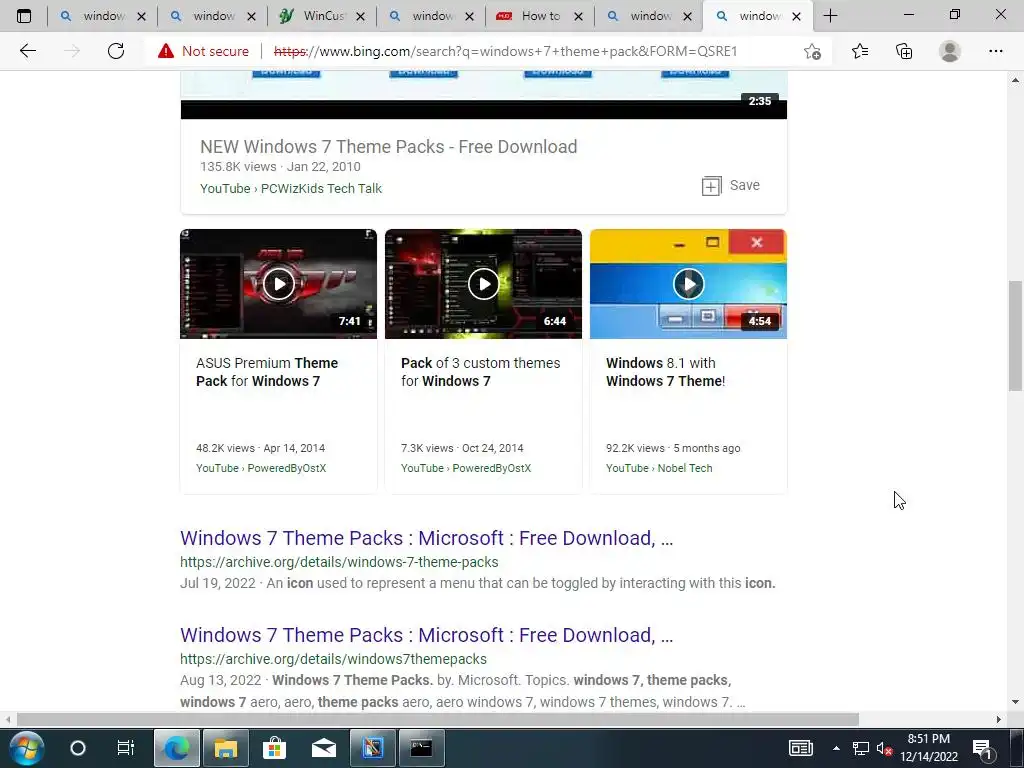The width and height of the screenshot is (1024, 768).
Task: Open the notification center
Action: point(982,748)
